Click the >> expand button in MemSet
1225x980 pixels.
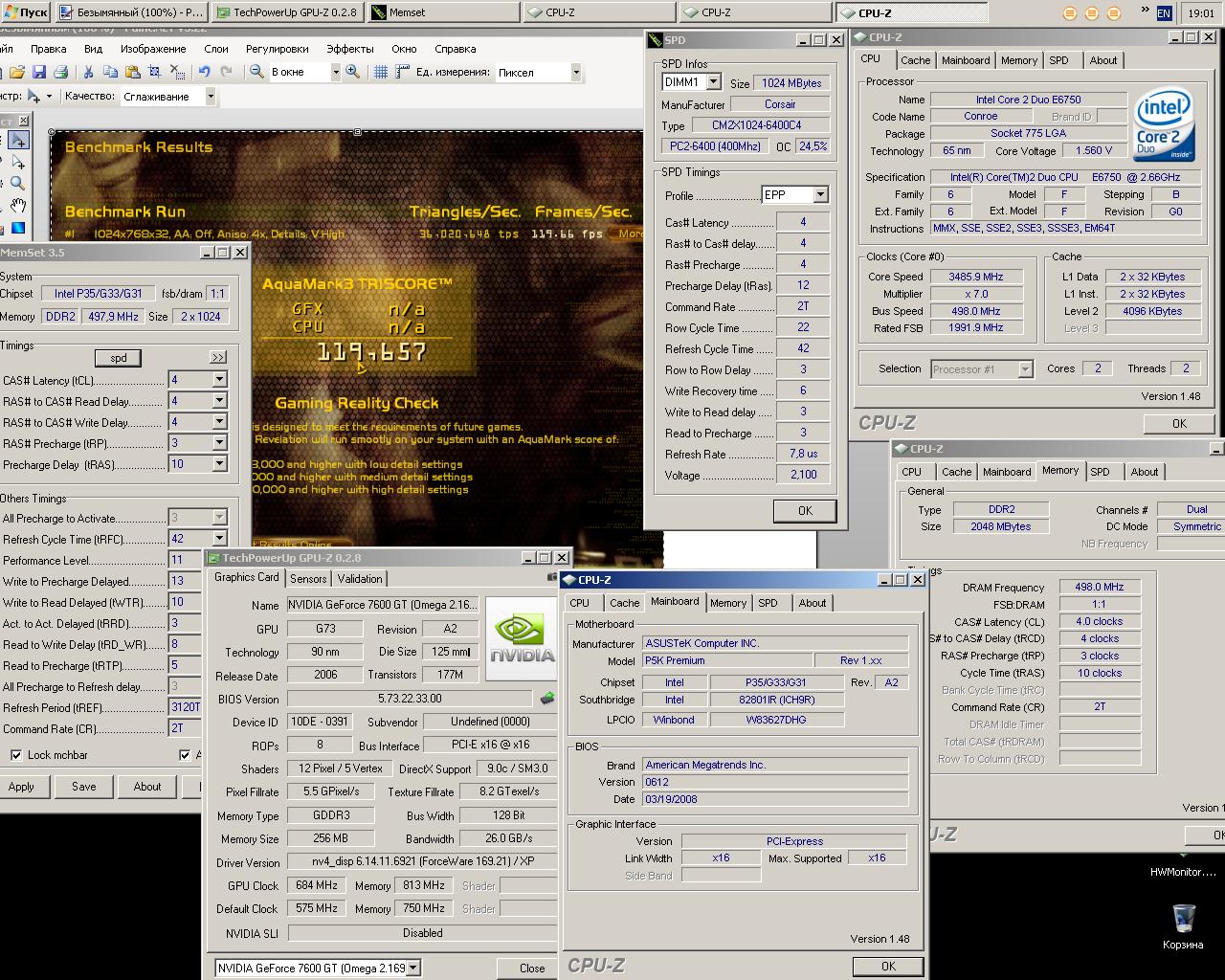218,358
